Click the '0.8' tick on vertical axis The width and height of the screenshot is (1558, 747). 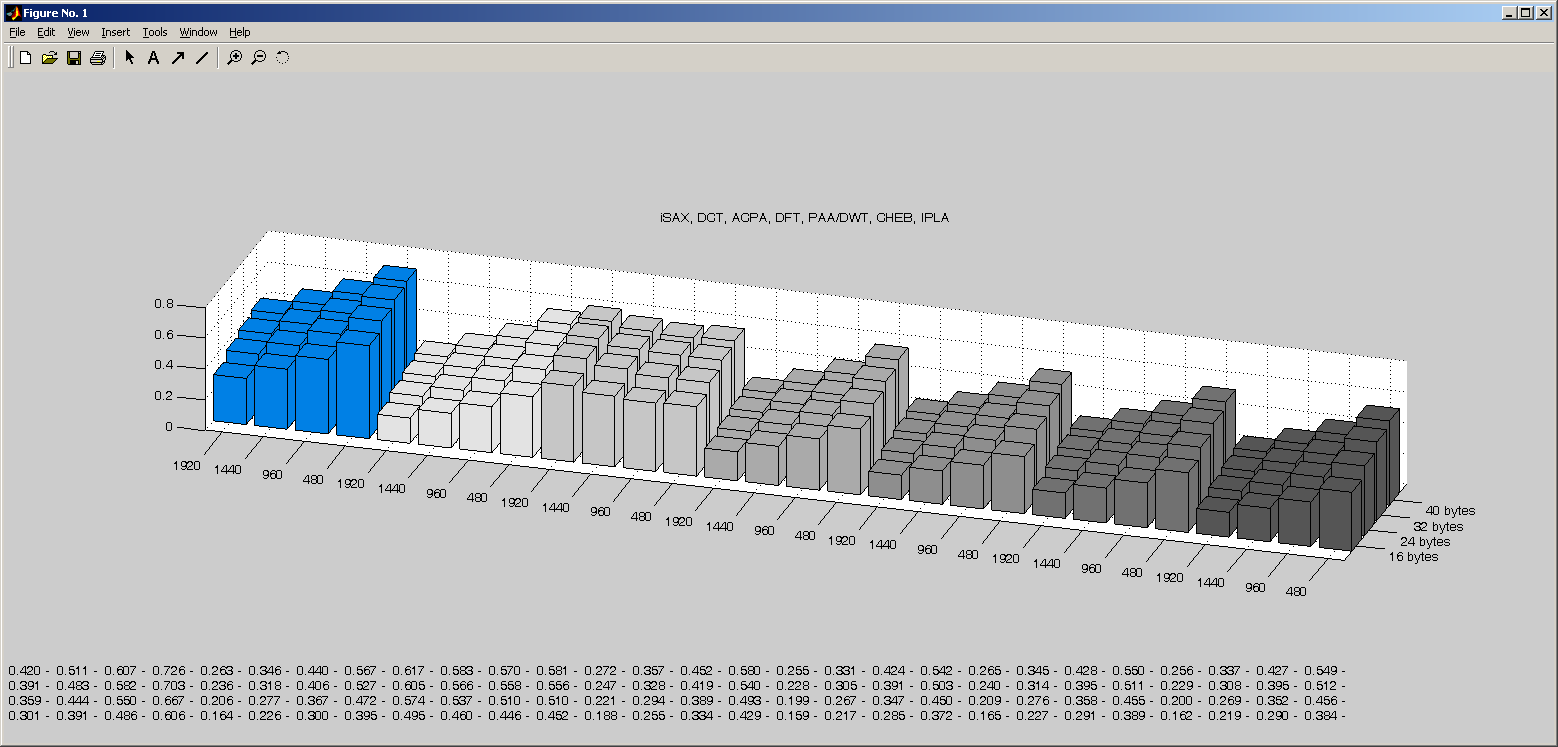tap(163, 304)
